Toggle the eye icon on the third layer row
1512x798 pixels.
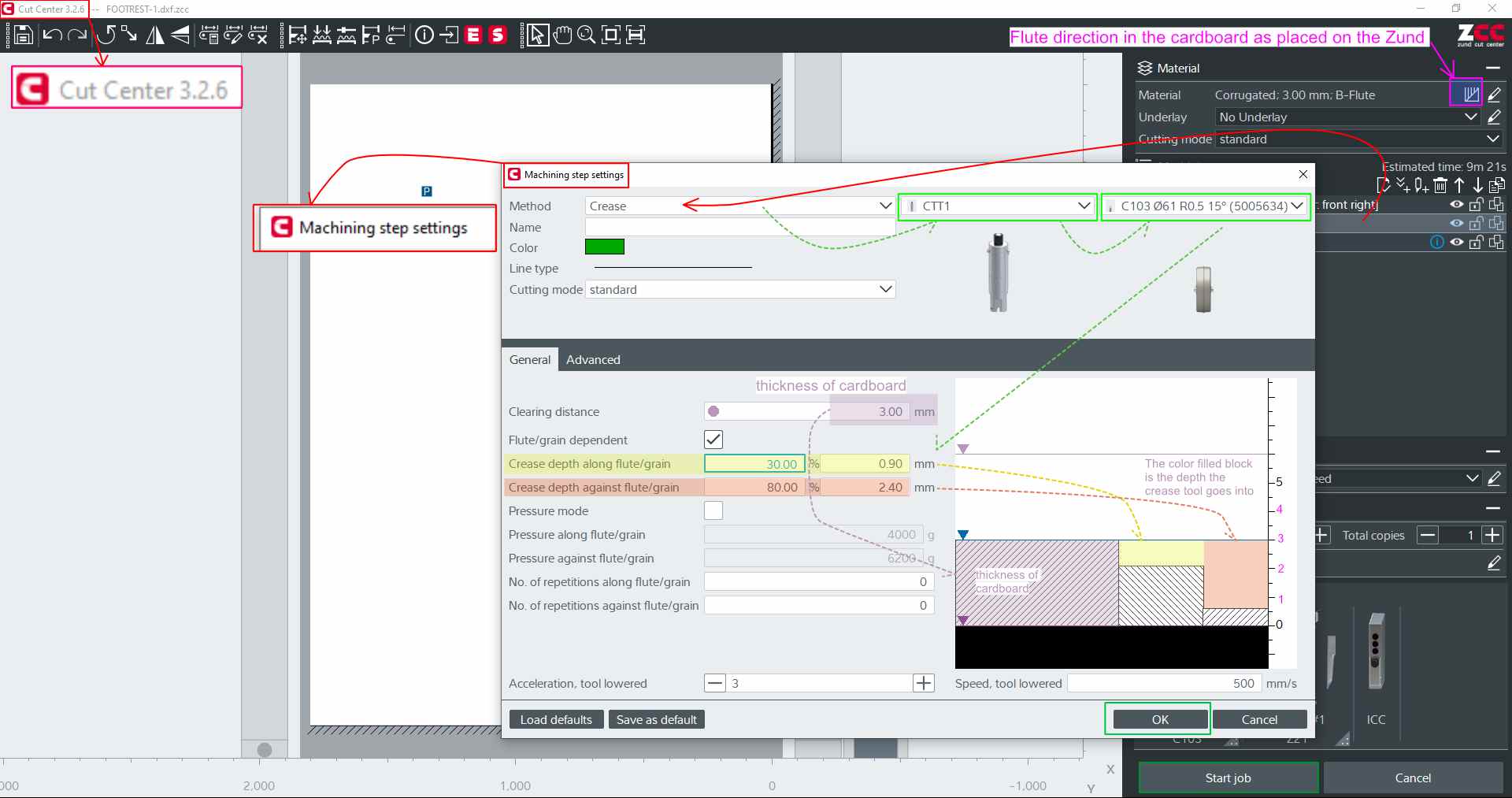click(1457, 242)
